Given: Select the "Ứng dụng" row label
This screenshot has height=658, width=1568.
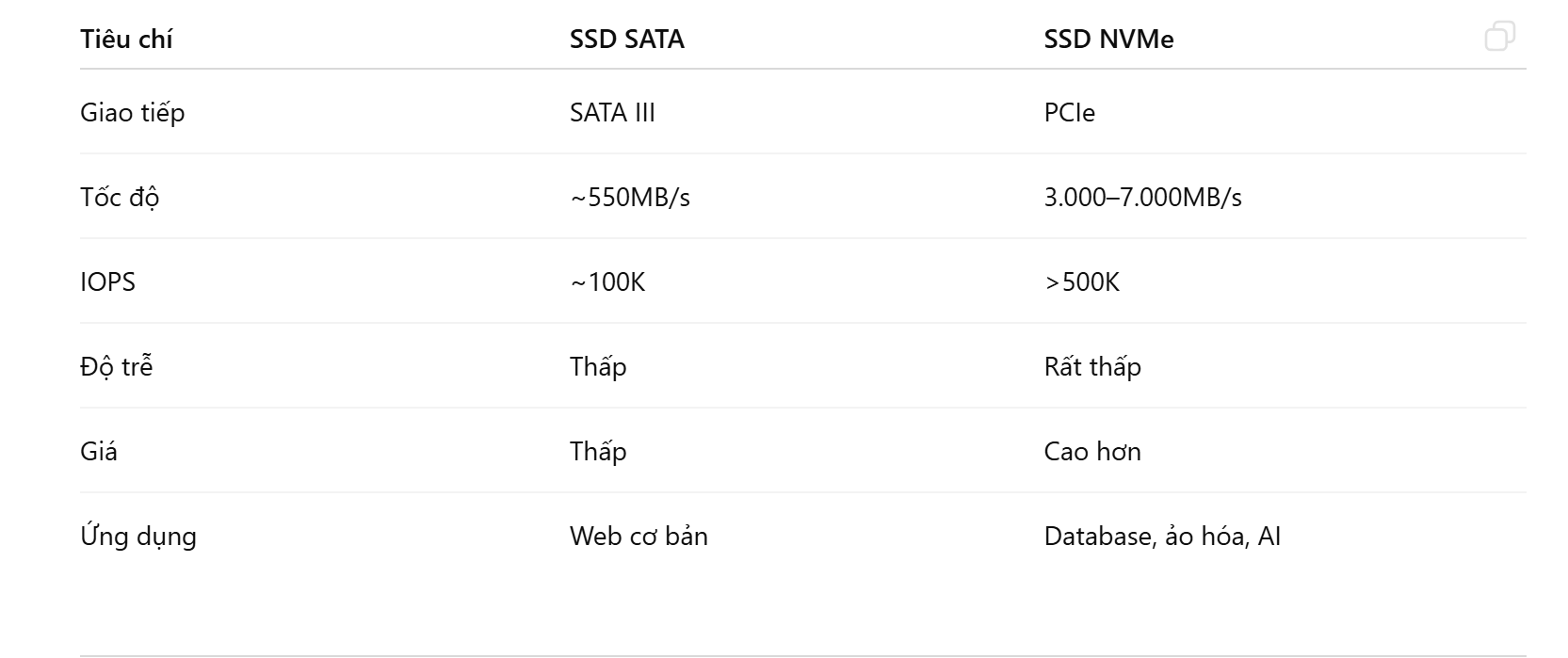Looking at the screenshot, I should 138,537.
